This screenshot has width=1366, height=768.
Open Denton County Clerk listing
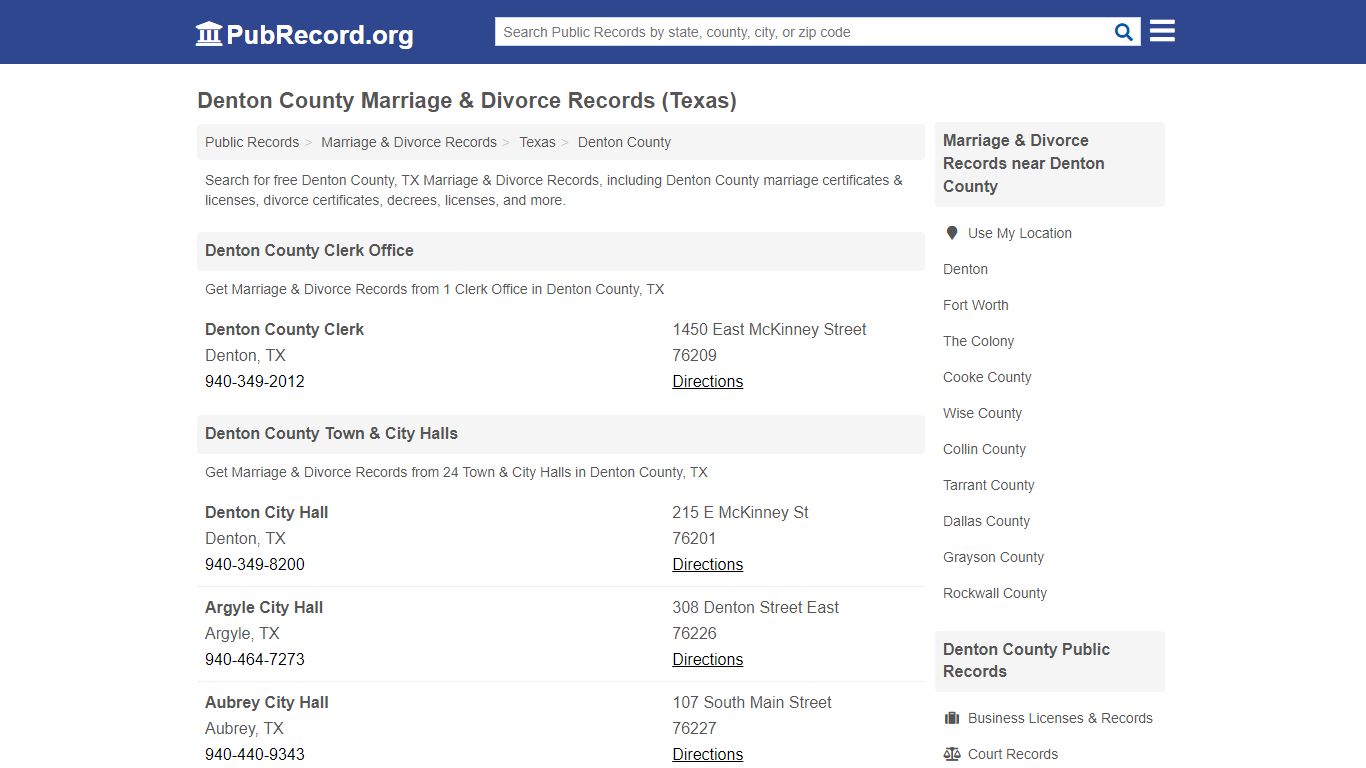284,329
